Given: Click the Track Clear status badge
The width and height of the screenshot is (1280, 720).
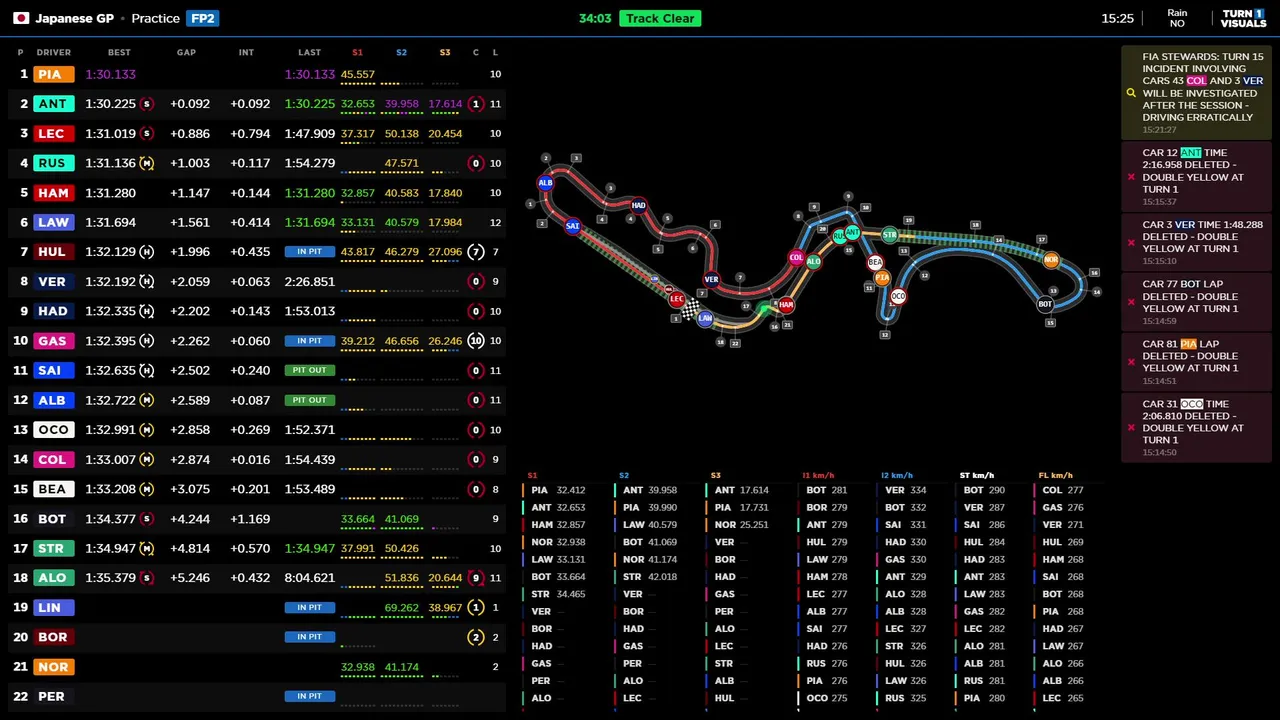Looking at the screenshot, I should point(660,18).
